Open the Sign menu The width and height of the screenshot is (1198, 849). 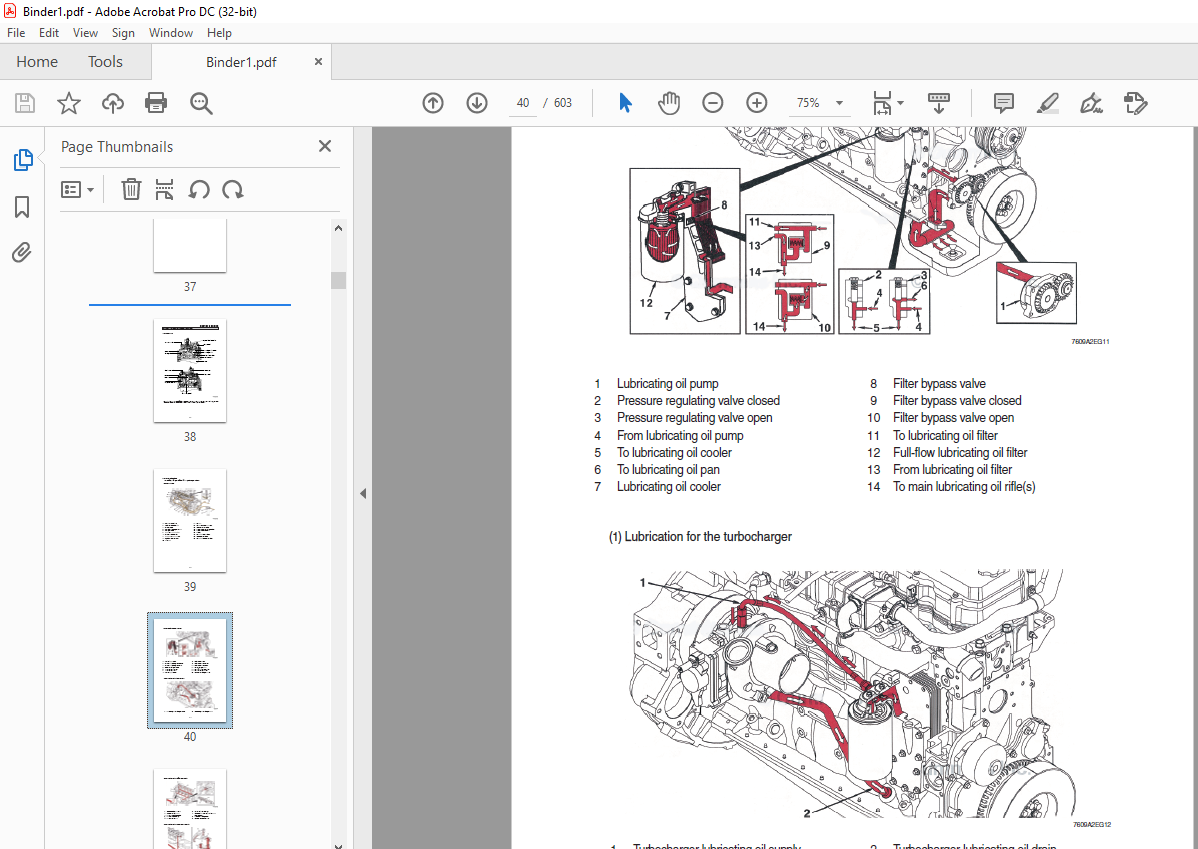123,33
